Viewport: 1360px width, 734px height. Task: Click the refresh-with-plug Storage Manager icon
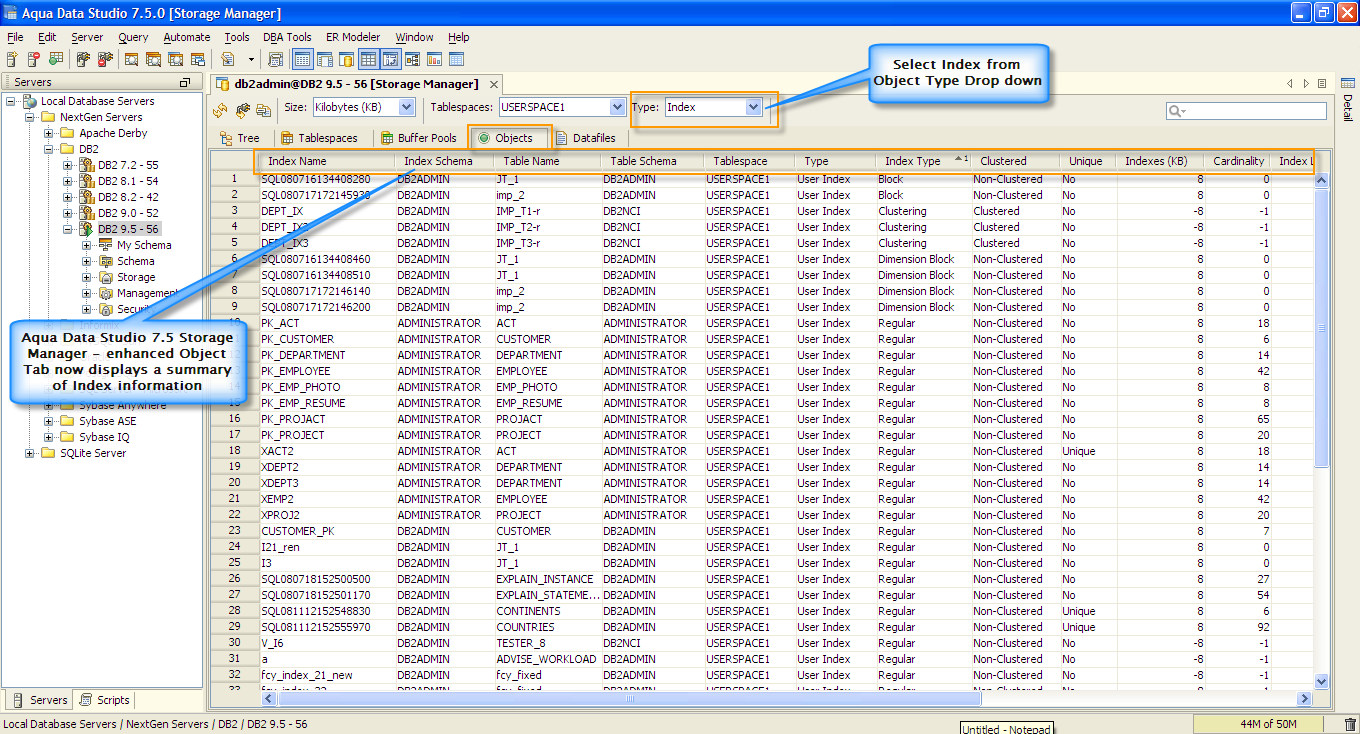coord(242,110)
